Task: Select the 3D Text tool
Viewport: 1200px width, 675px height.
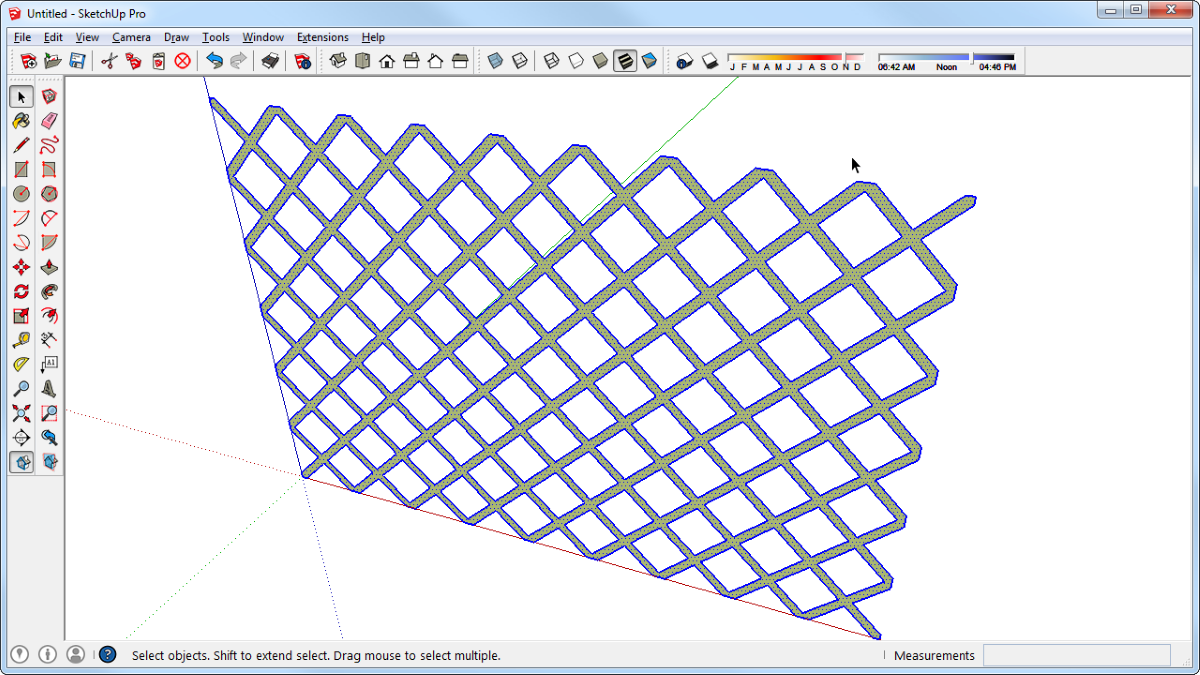Action: [x=49, y=389]
